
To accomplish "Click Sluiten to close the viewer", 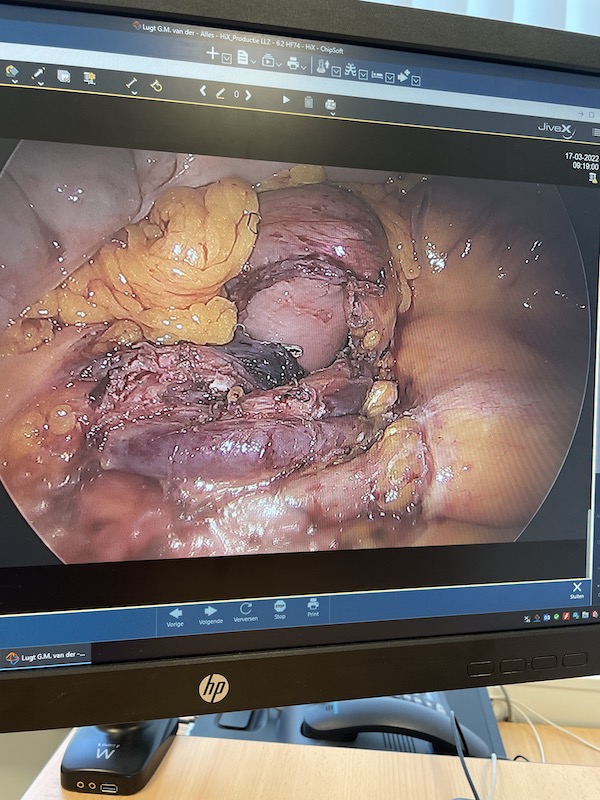I will (x=577, y=591).
